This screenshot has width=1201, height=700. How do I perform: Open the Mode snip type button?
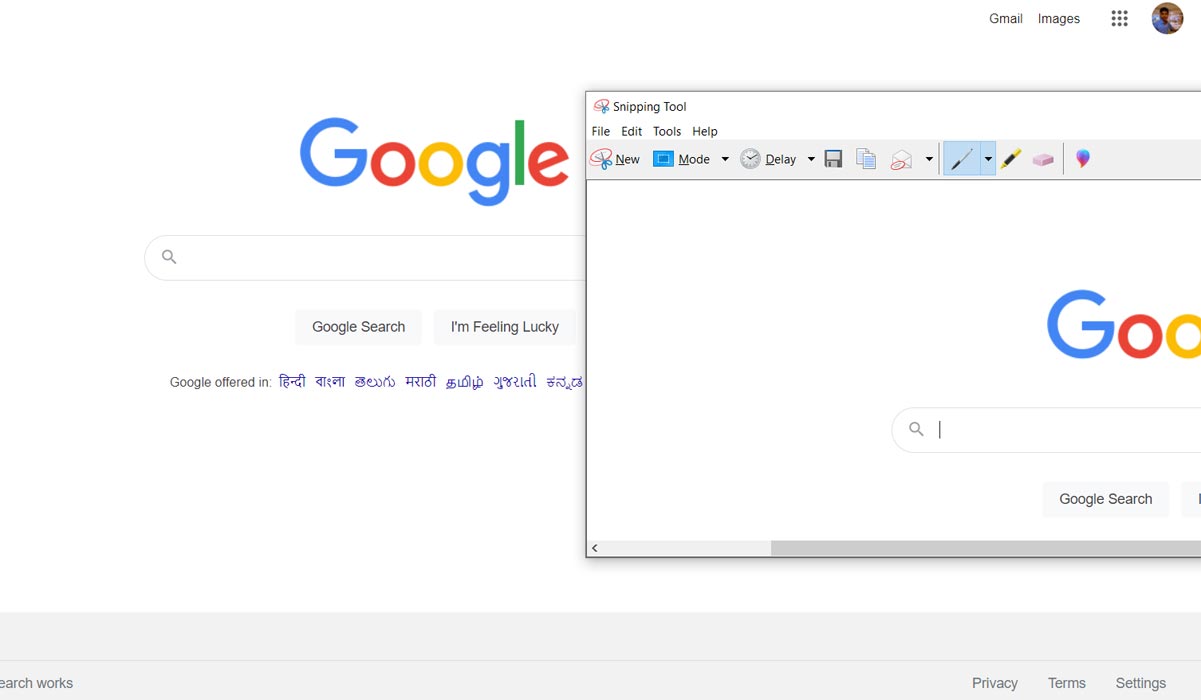click(681, 159)
